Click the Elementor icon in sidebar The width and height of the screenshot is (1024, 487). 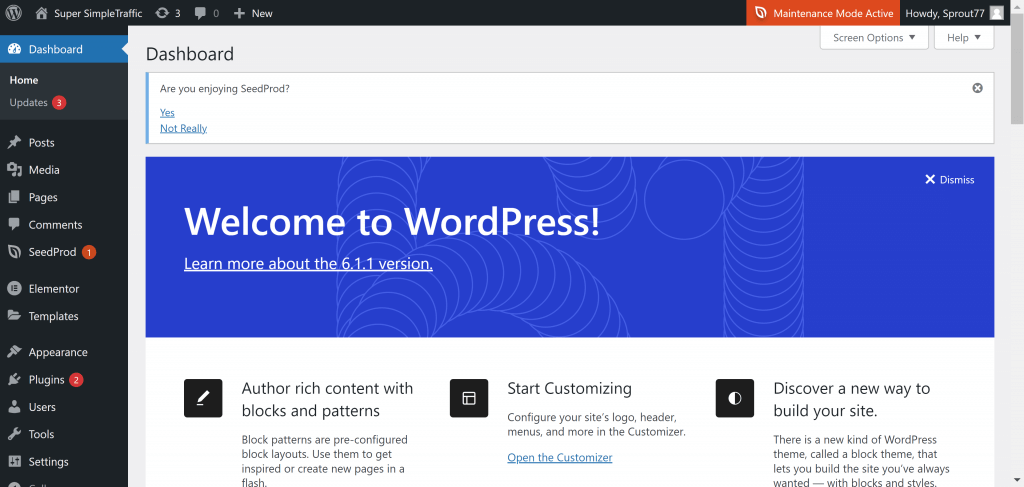(14, 289)
